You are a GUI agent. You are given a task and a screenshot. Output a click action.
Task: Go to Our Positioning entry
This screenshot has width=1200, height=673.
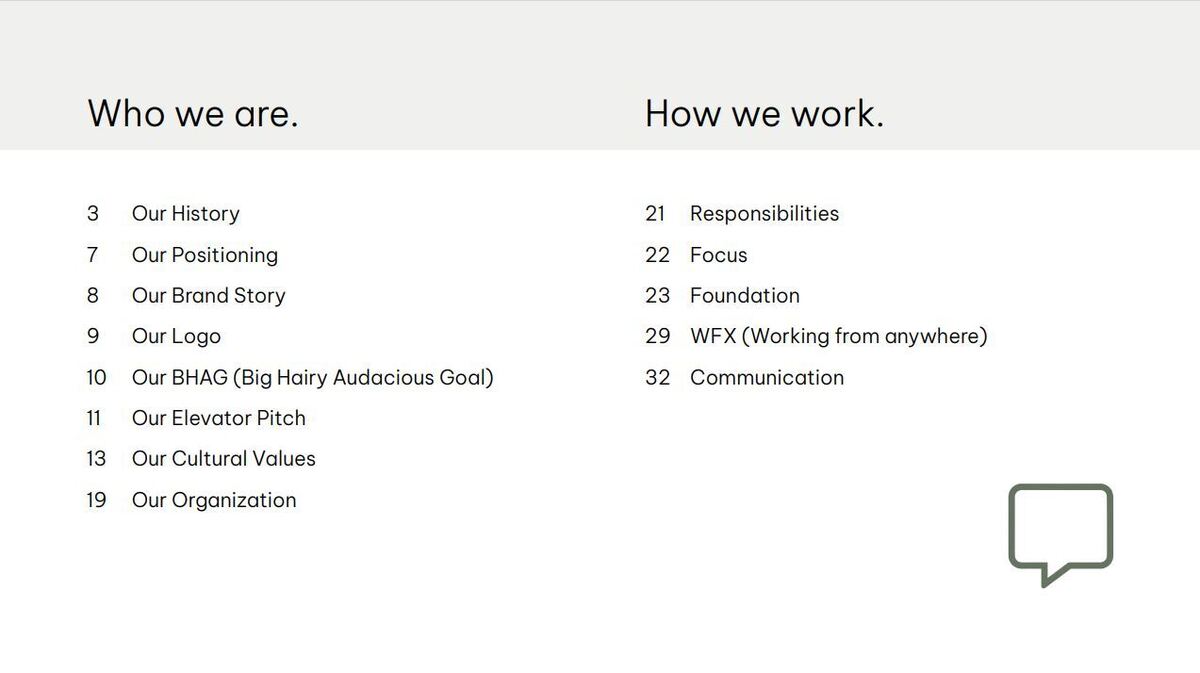205,255
